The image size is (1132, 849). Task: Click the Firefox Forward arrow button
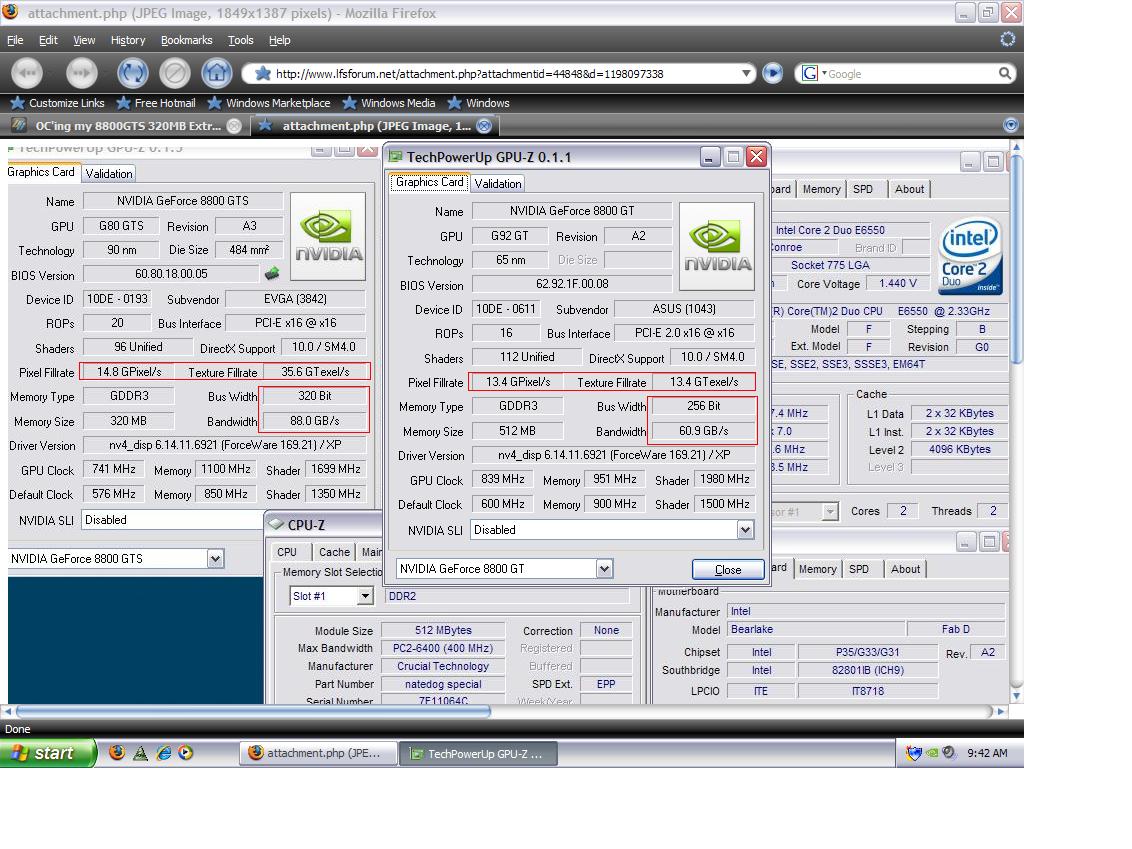(82, 73)
